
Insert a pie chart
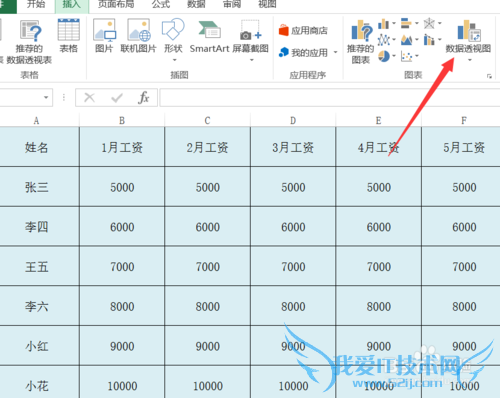pyautogui.click(x=384, y=56)
